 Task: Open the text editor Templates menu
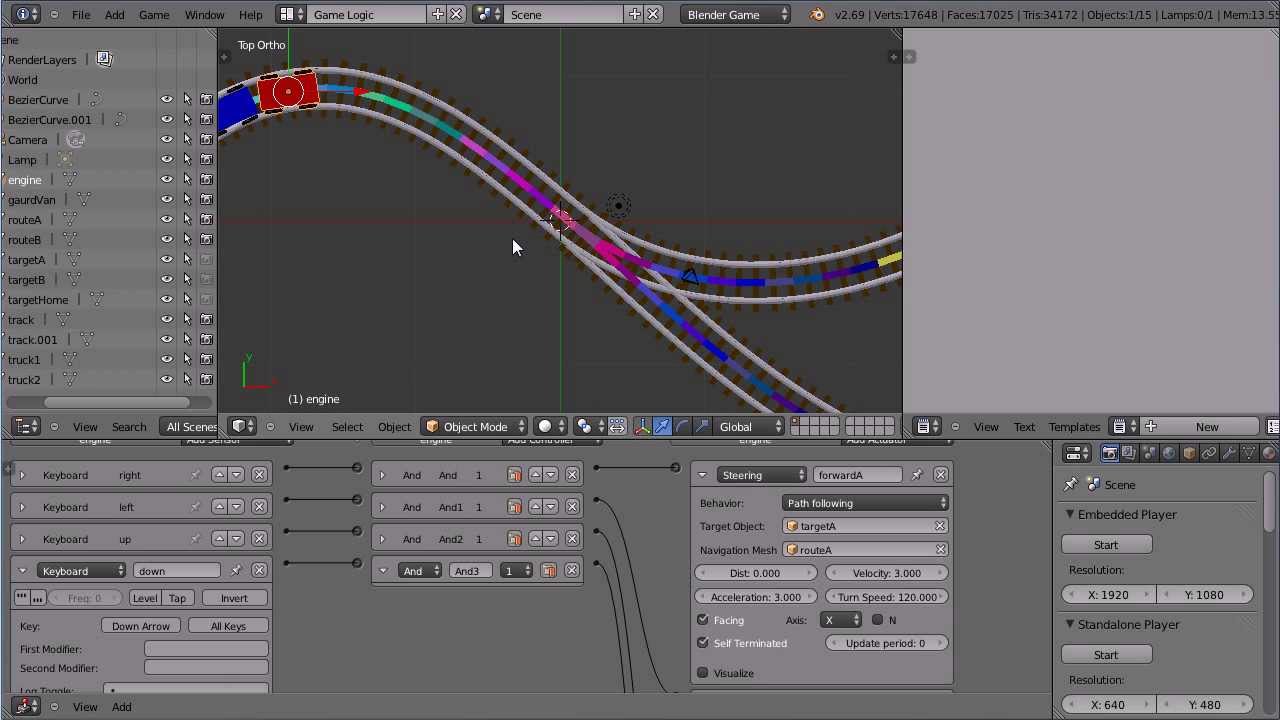tap(1074, 427)
